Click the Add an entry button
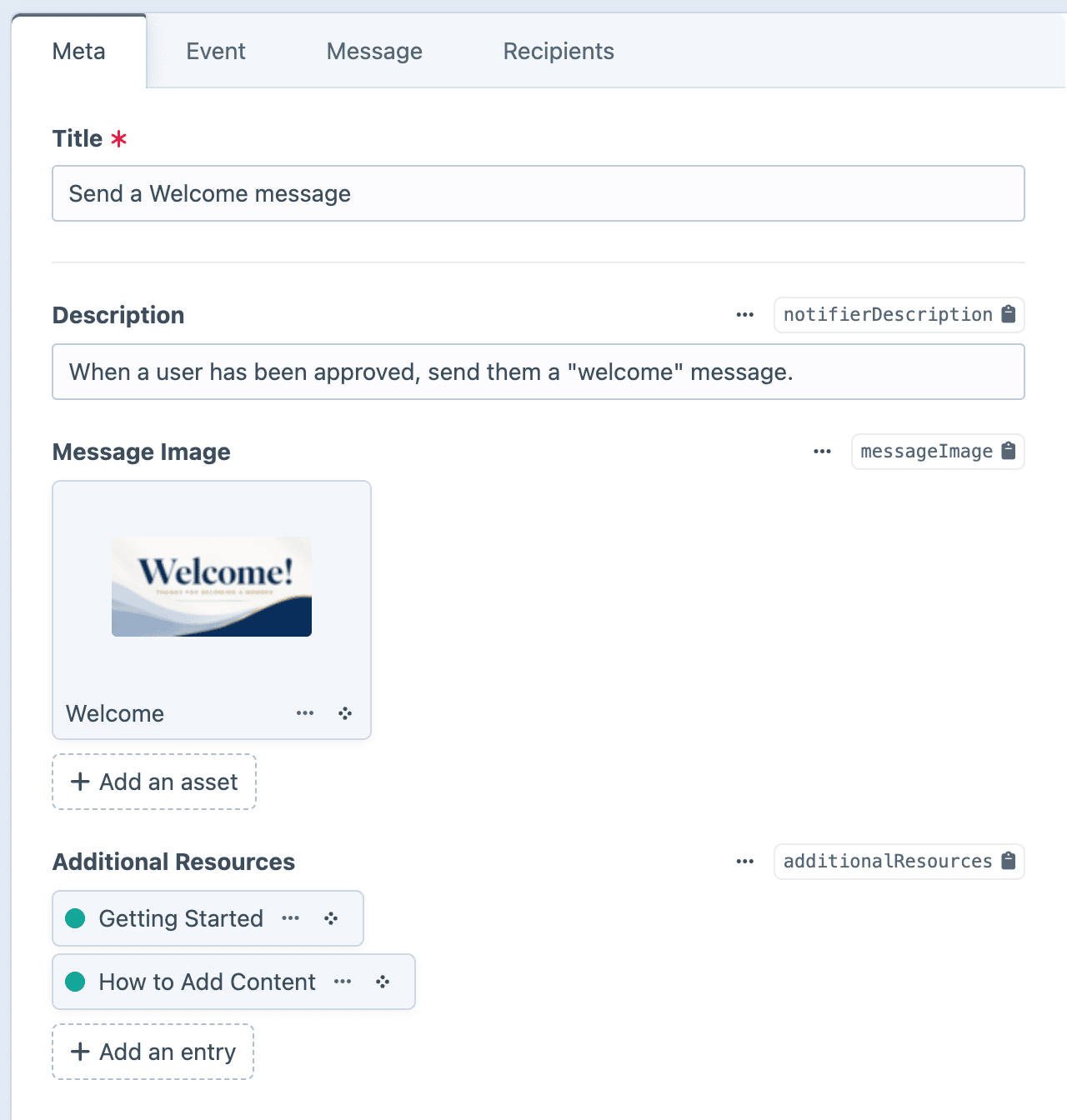Screen dimensions: 1067x1120 (153, 1052)
